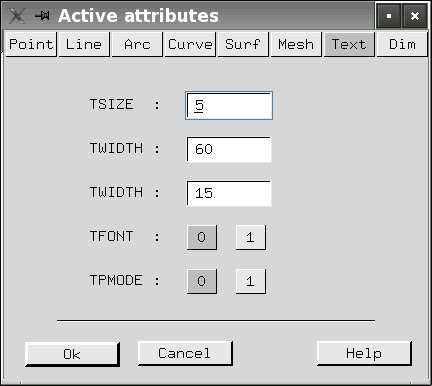Open Help for active attributes

364,353
